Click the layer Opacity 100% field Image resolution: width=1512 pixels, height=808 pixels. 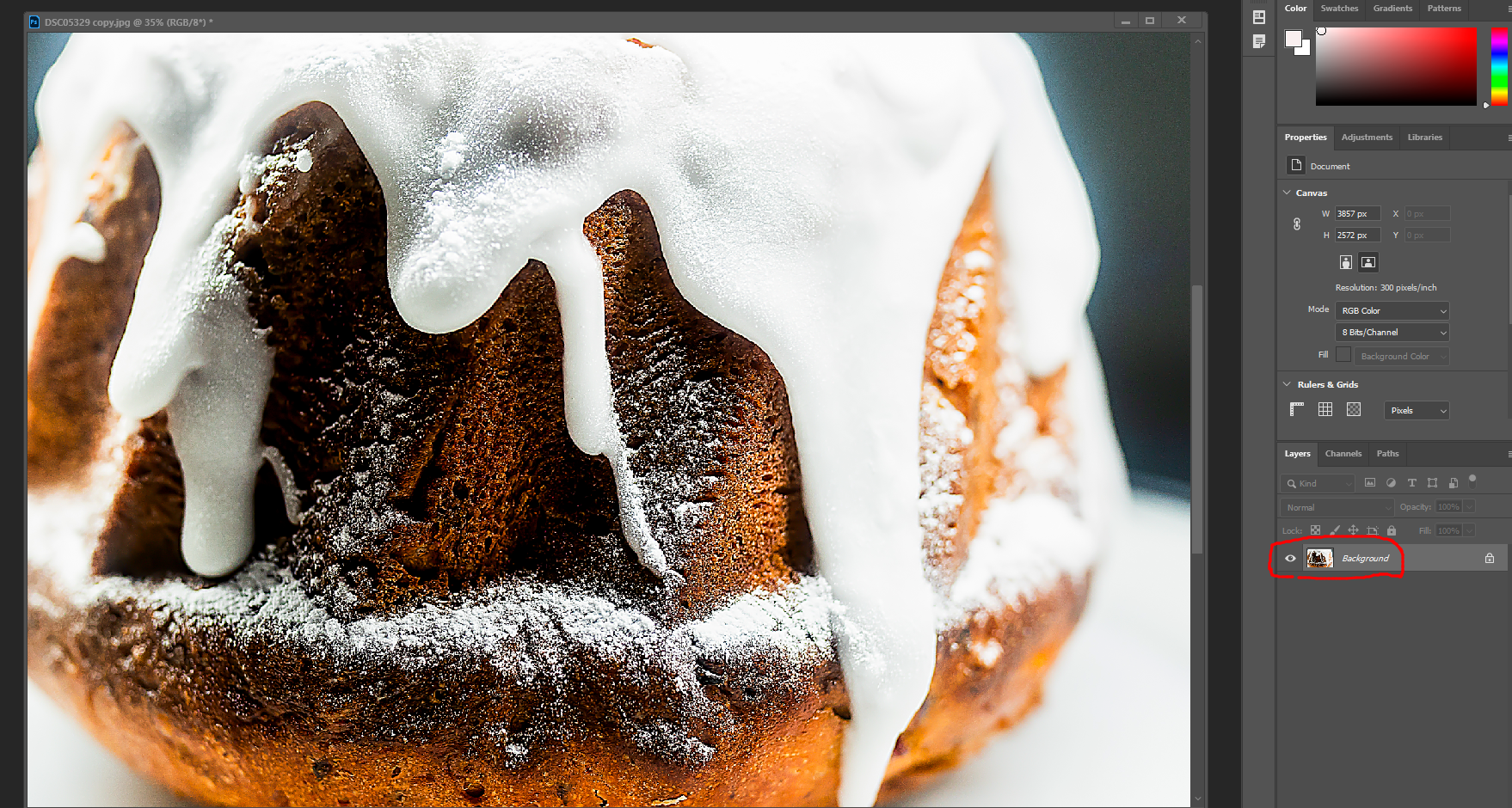click(x=1448, y=507)
